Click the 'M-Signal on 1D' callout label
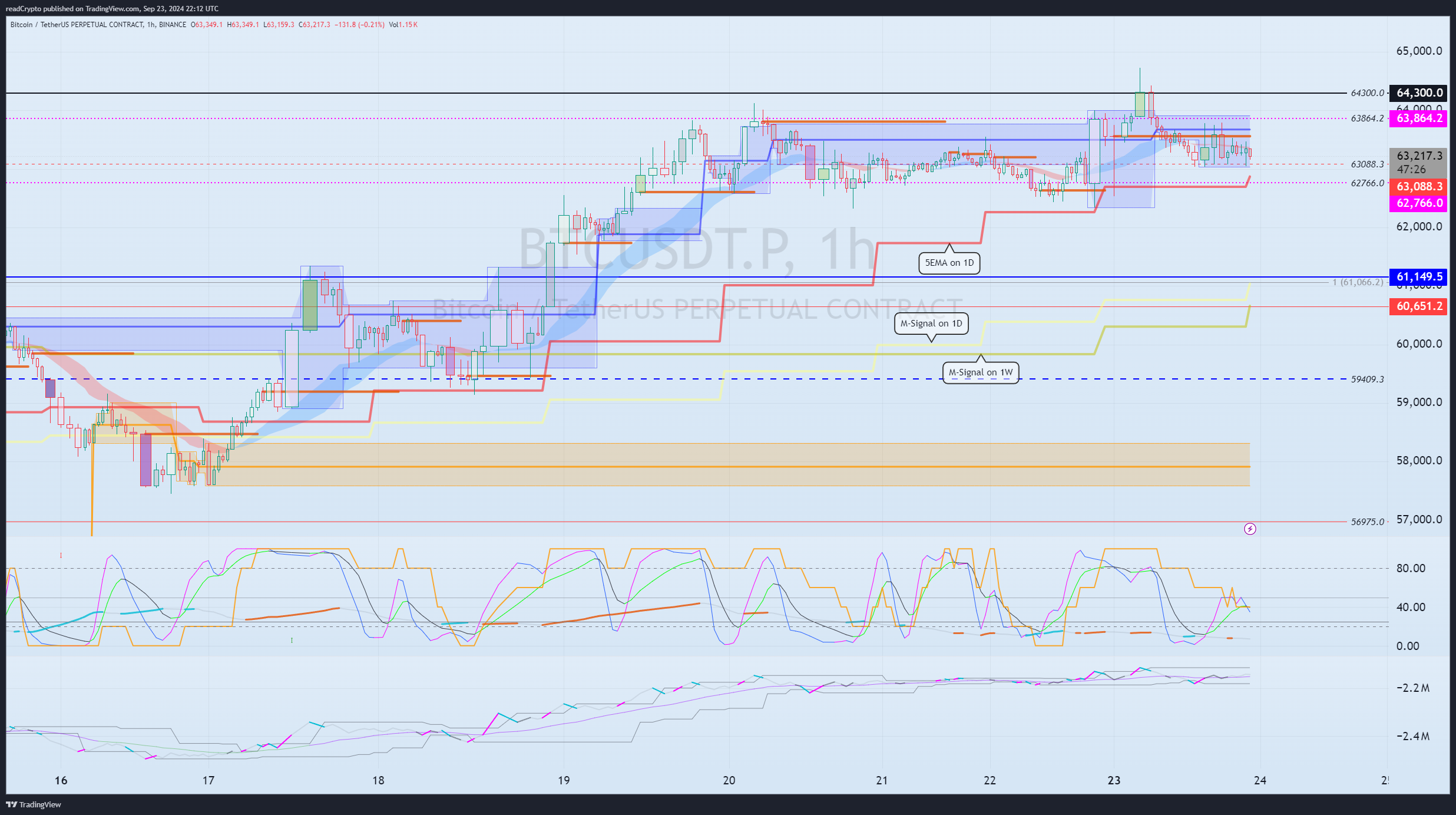The height and width of the screenshot is (815, 1456). (931, 324)
